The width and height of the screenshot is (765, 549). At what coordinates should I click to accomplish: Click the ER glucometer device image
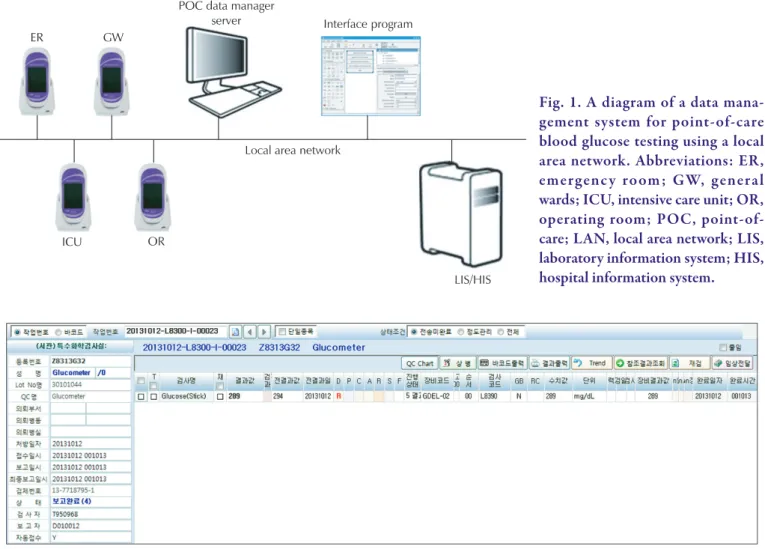point(37,81)
